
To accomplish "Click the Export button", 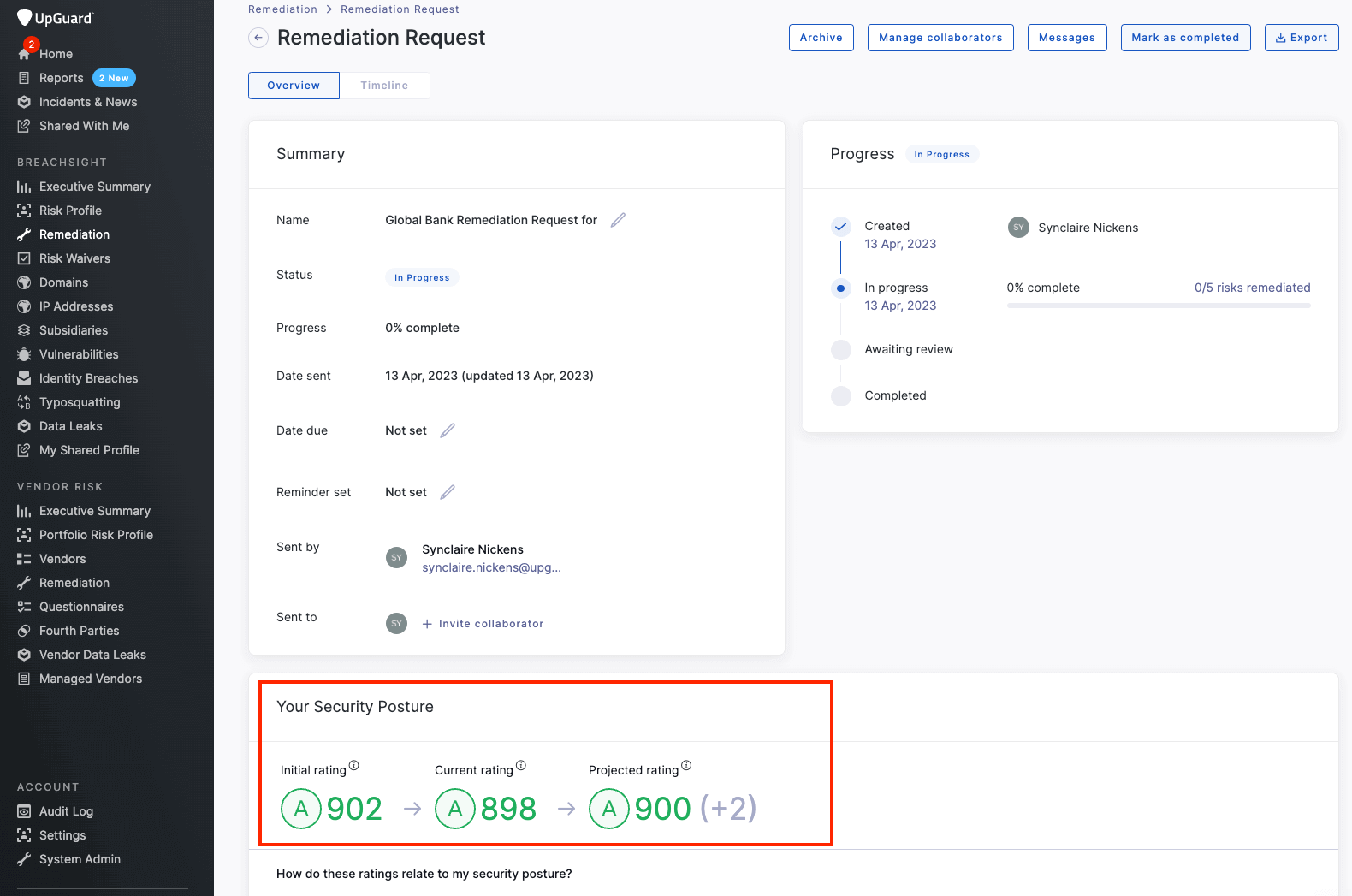I will click(x=1301, y=38).
